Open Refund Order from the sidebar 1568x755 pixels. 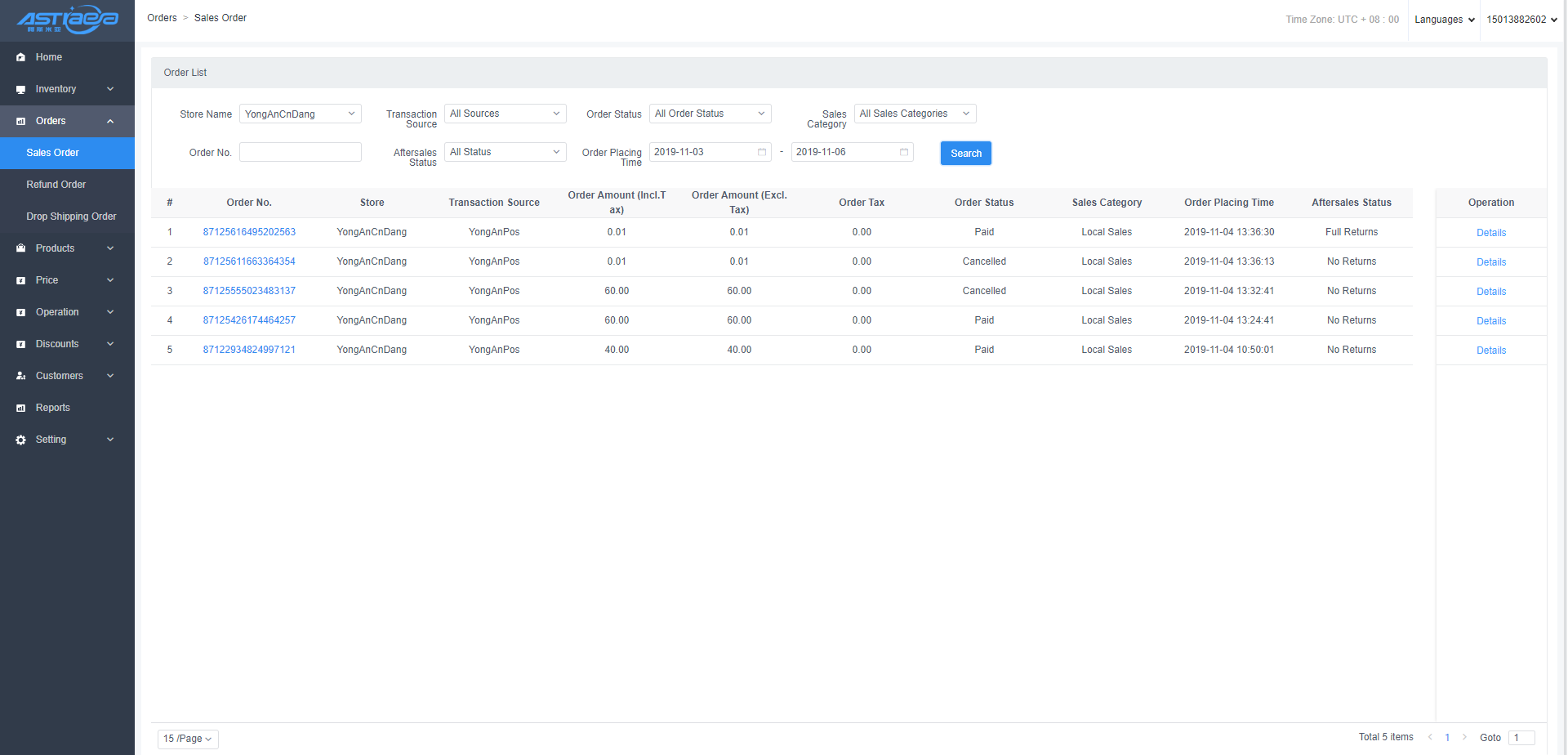pyautogui.click(x=56, y=185)
